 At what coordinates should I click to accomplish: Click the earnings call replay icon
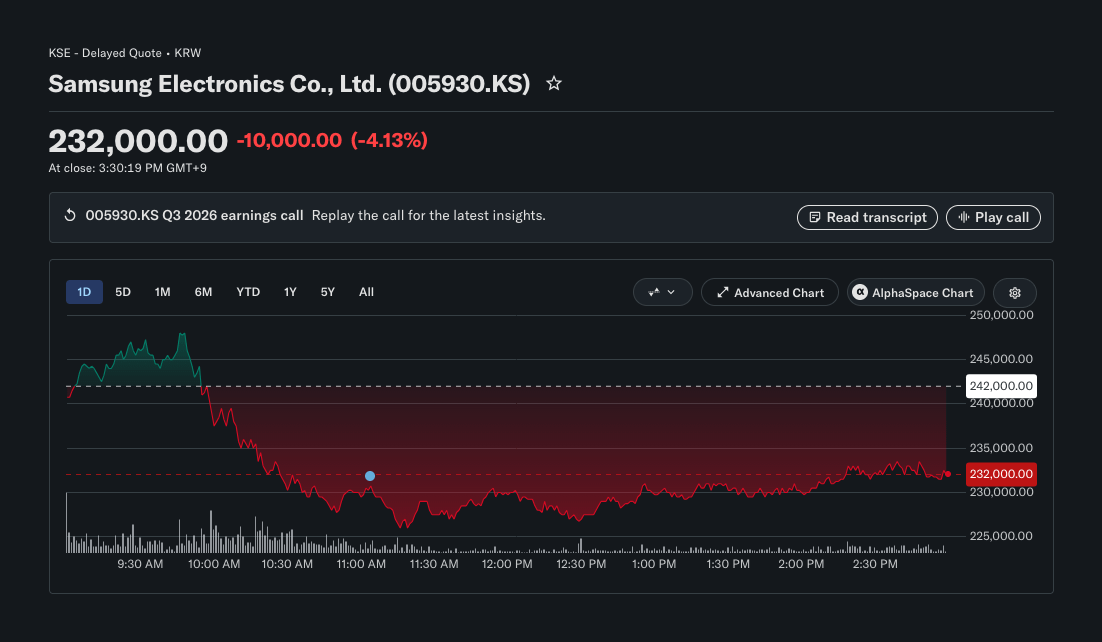[x=70, y=215]
